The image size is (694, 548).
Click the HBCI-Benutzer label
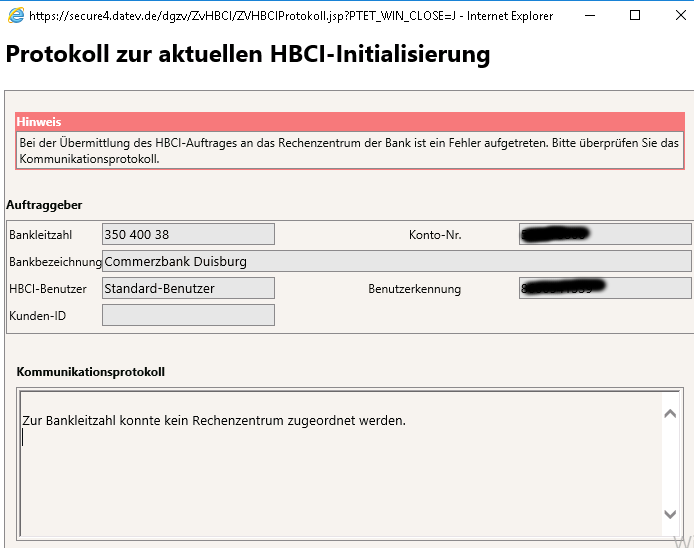[x=47, y=289]
